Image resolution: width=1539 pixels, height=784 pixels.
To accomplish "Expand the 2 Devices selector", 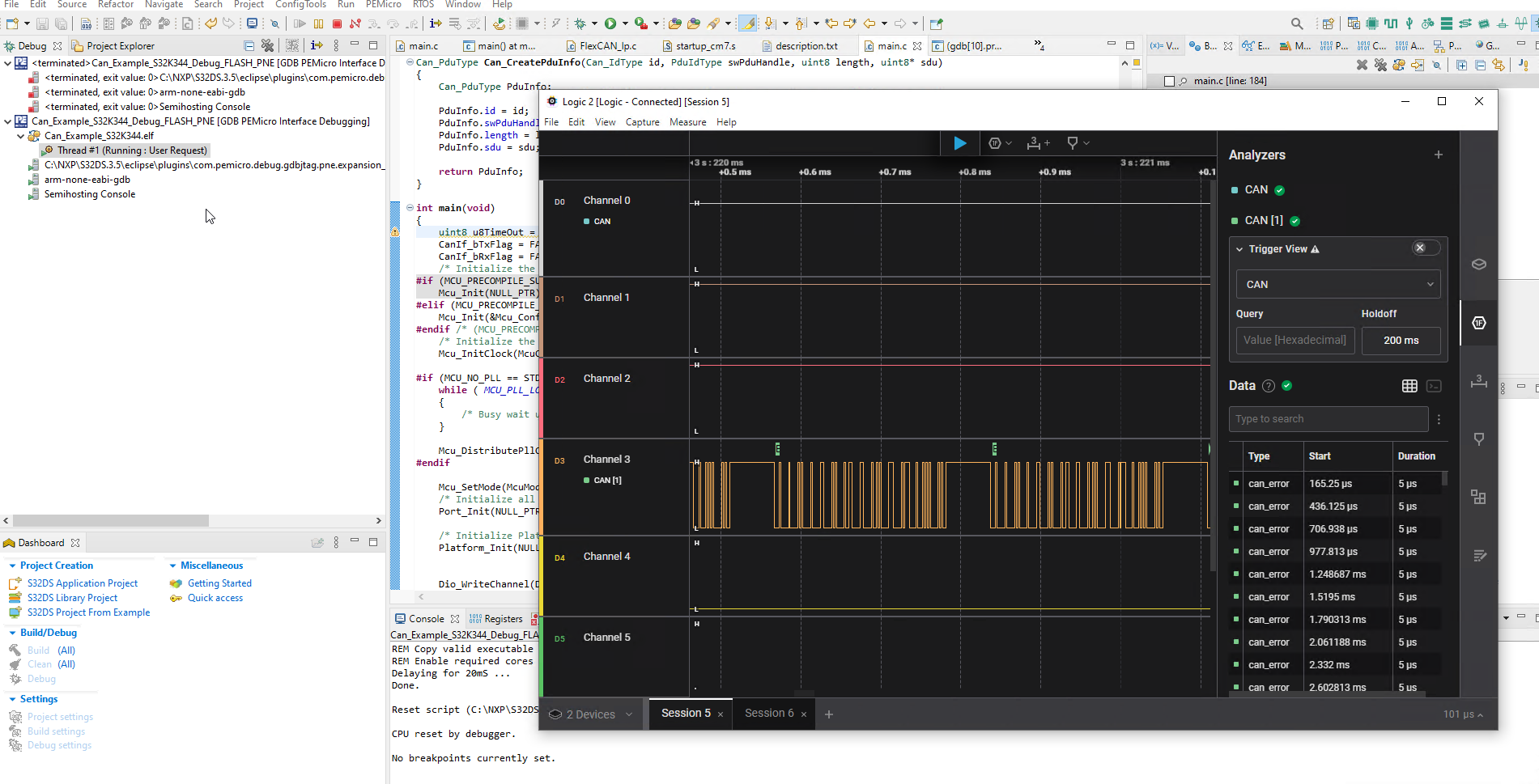I will [590, 714].
